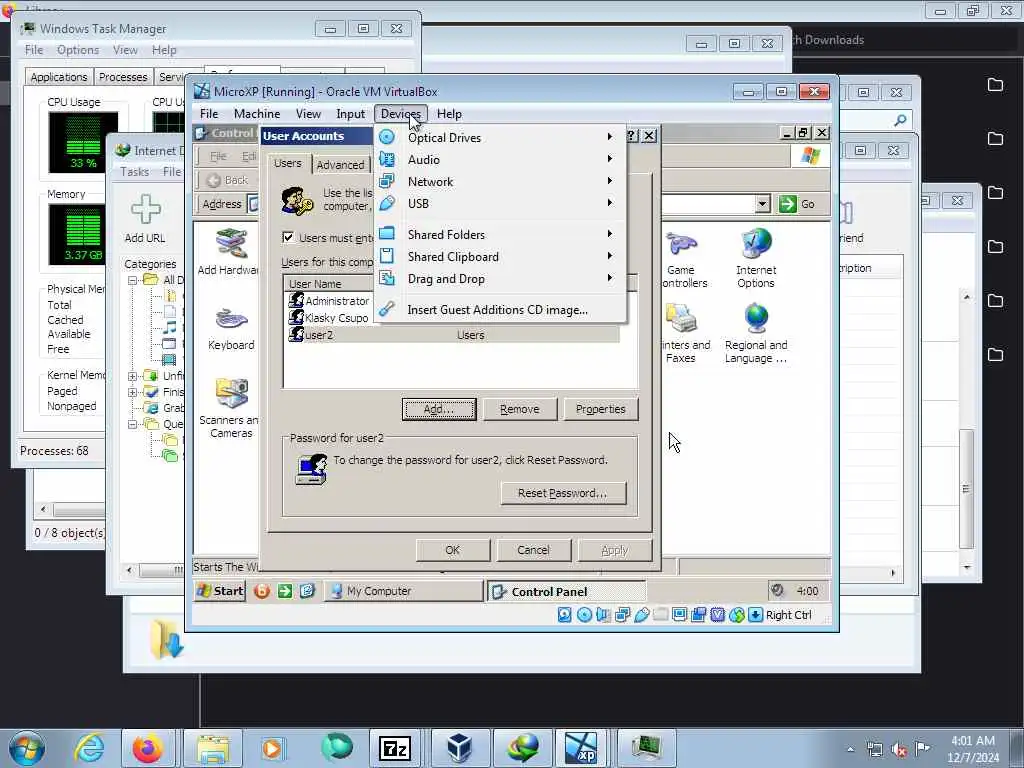This screenshot has width=1024, height=768.
Task: Open Shared Clipboard submenu entry
Action: pyautogui.click(x=500, y=257)
